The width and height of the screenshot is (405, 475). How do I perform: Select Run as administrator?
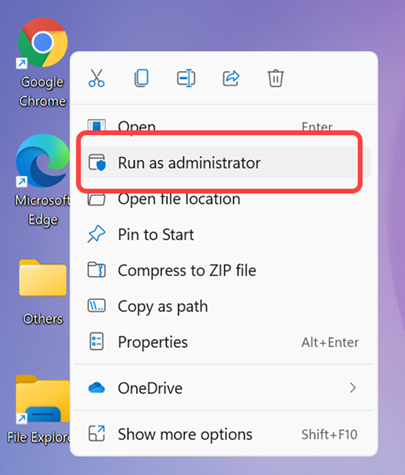click(226, 163)
